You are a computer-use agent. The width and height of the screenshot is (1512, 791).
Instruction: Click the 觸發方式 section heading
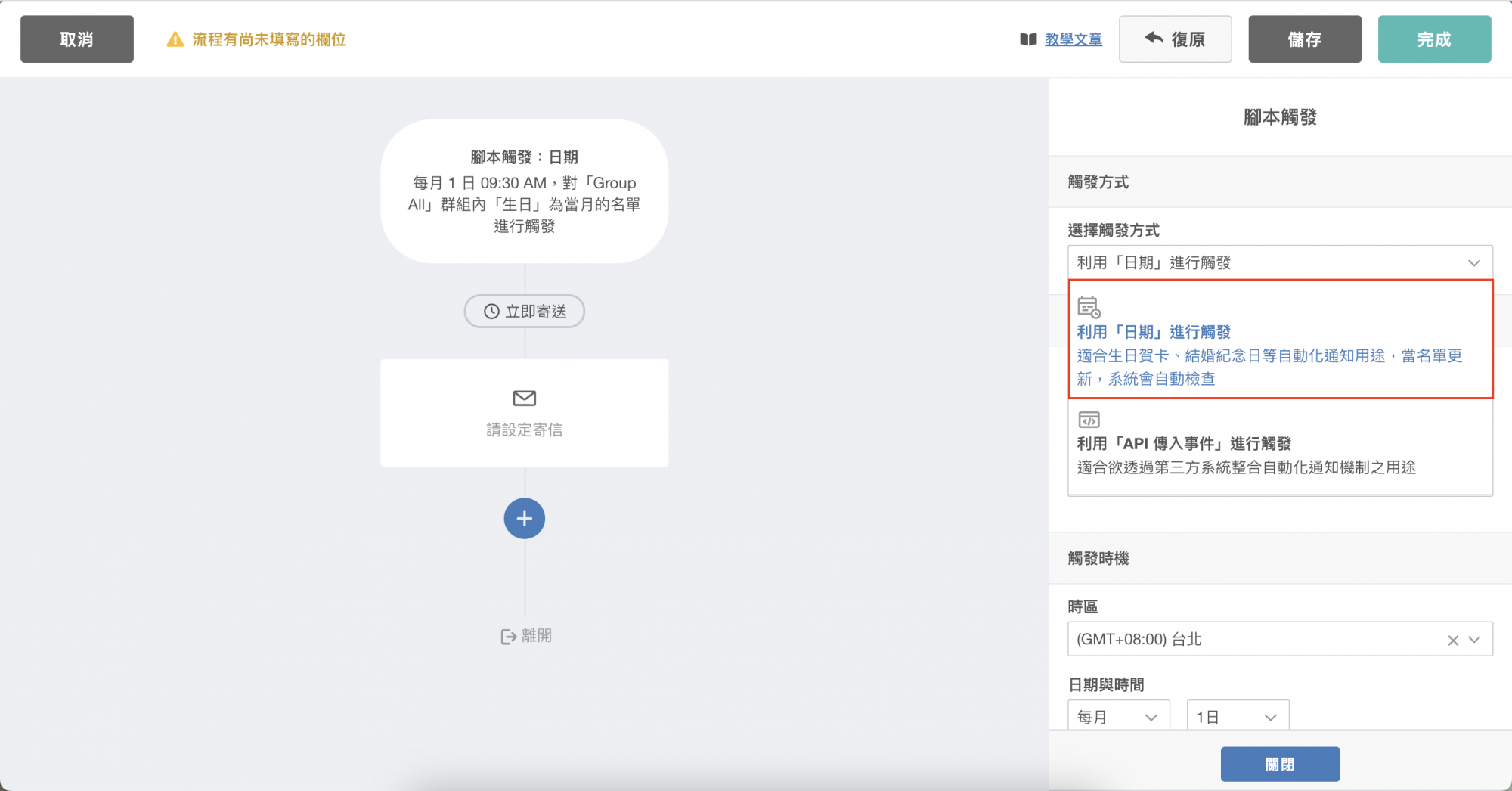pos(1098,182)
